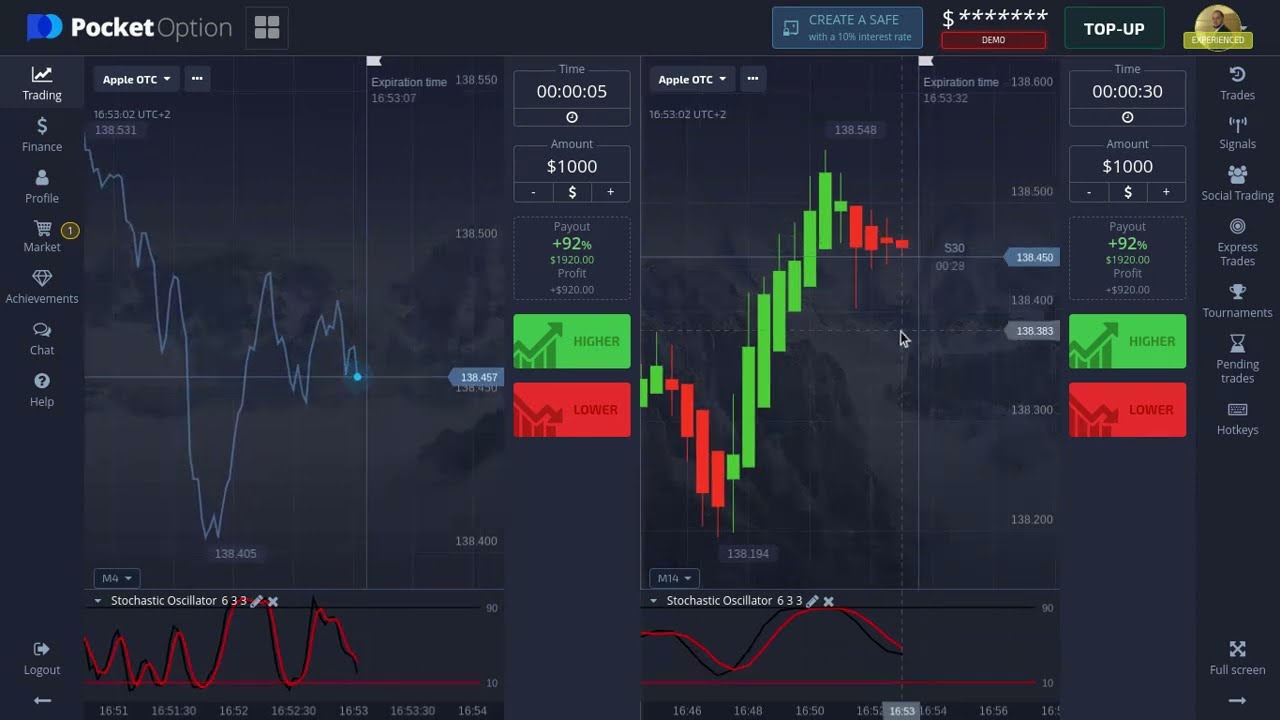Collapse left Stochastic Oscillator panel arrow
Viewport: 1280px width, 720px height.
pyautogui.click(x=97, y=601)
